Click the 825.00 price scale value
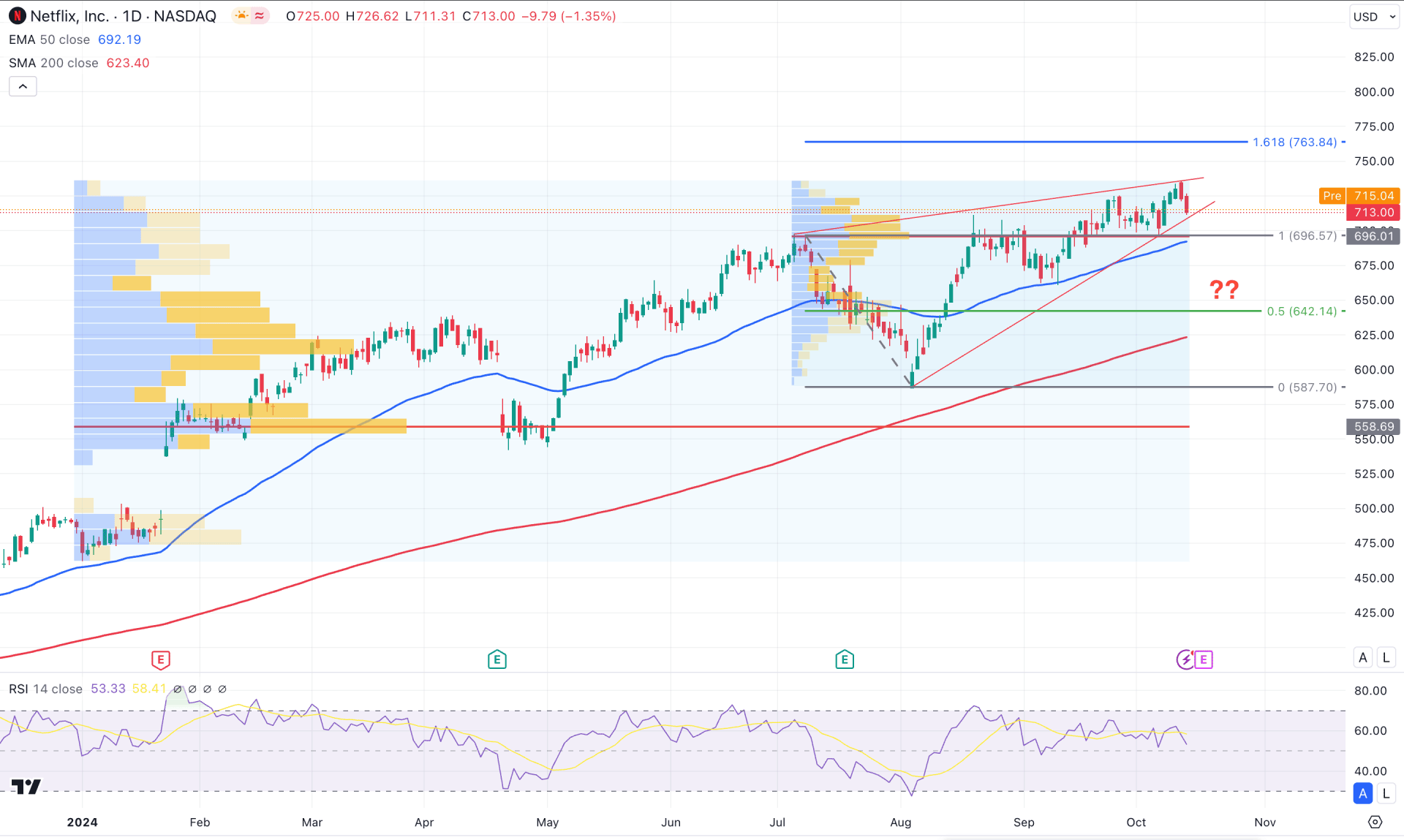Screen dimensions: 1404x840 [x=1374, y=57]
